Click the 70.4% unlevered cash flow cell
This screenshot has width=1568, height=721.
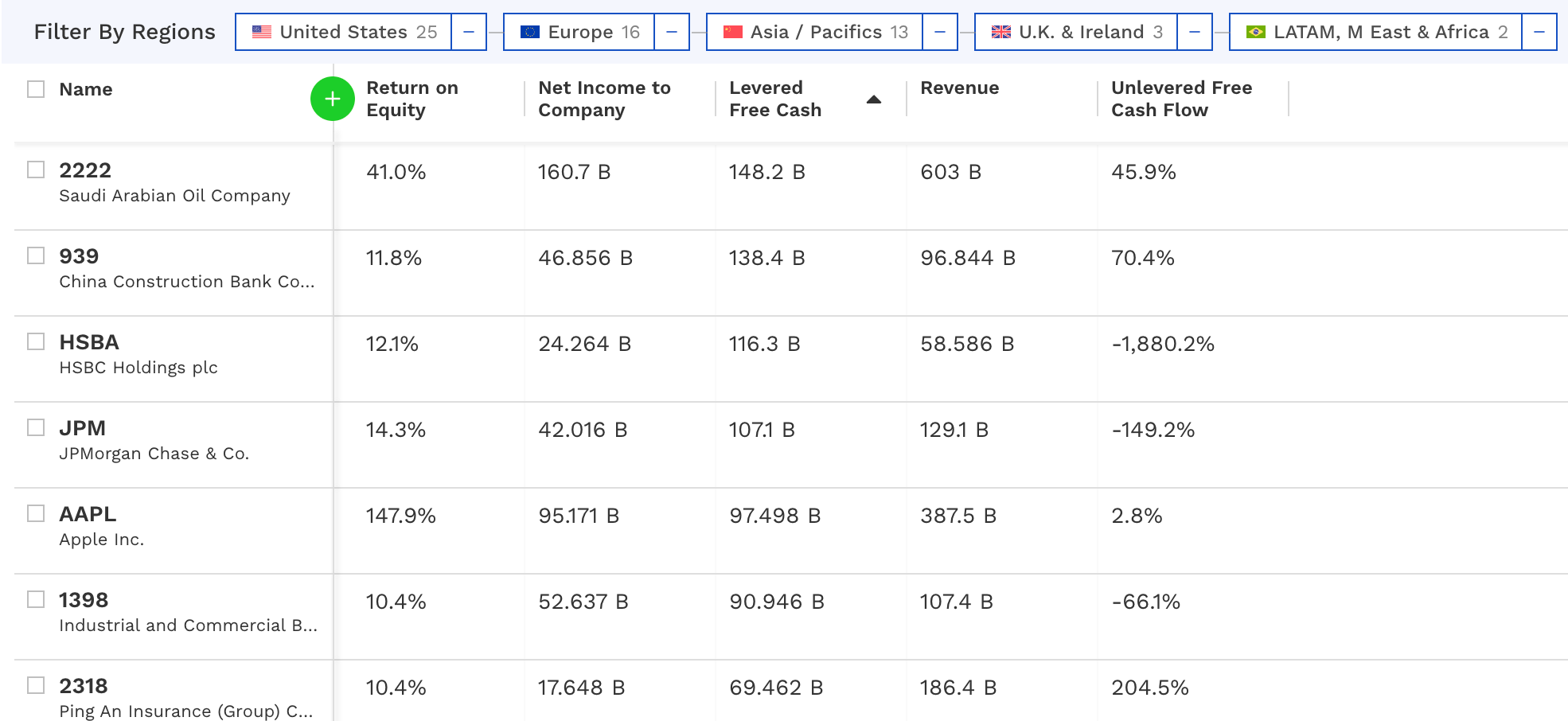1143,258
